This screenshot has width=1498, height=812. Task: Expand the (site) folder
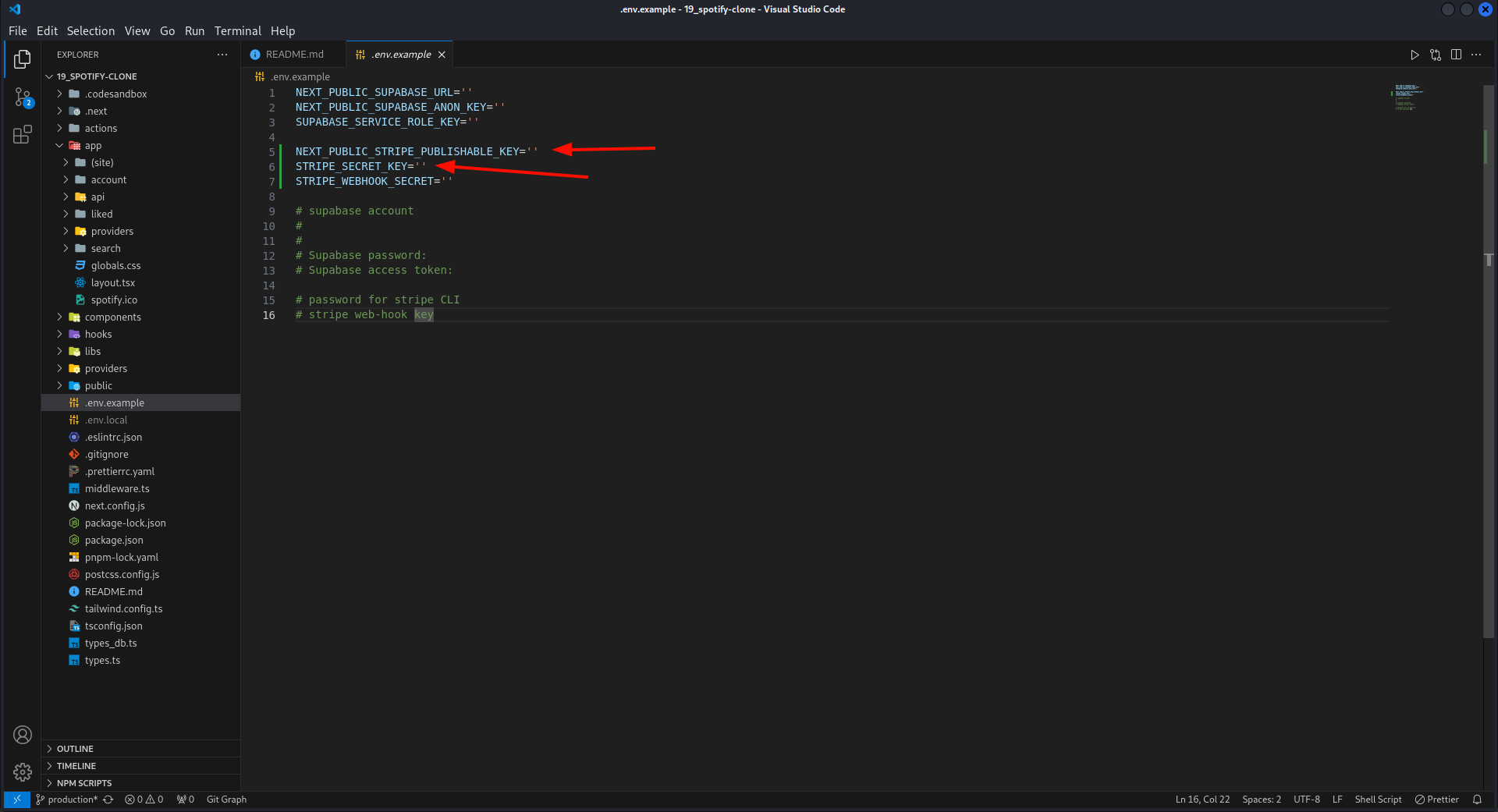pyautogui.click(x=140, y=162)
